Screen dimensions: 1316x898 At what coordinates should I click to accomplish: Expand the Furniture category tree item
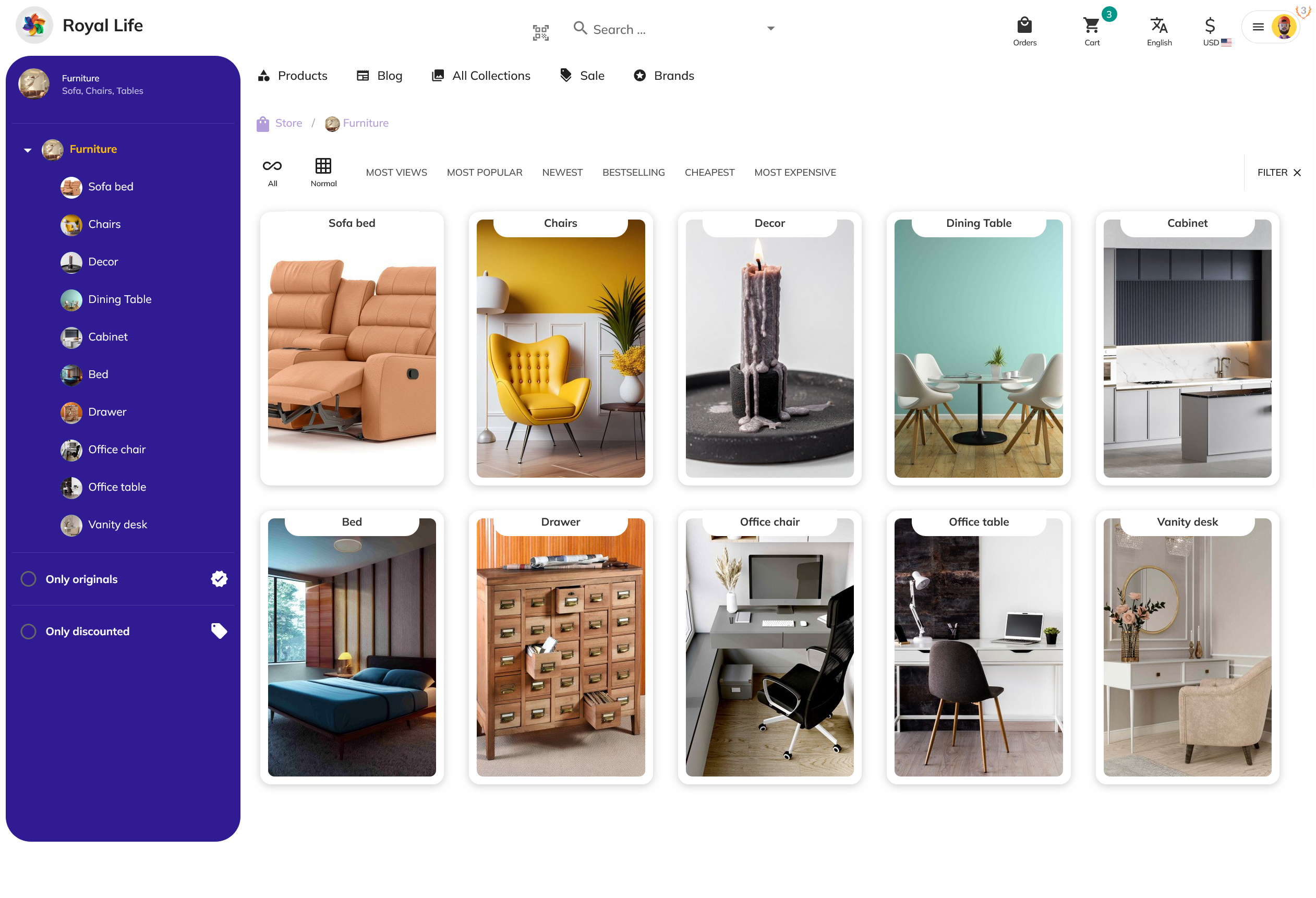coord(27,149)
